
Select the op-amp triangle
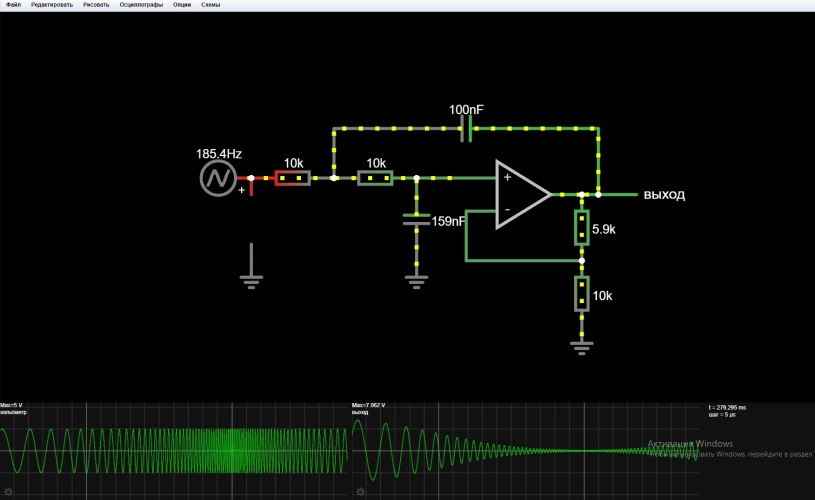point(522,194)
